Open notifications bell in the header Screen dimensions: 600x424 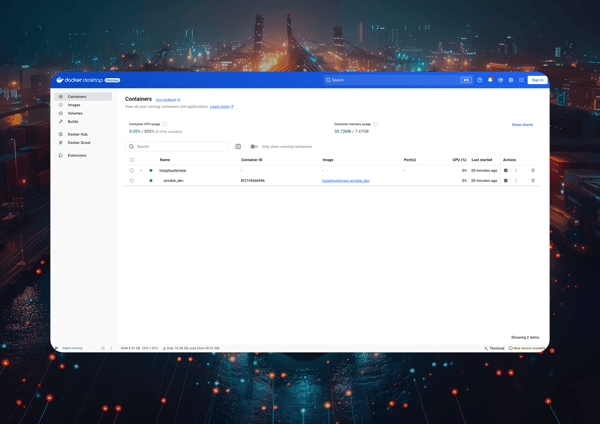(490, 80)
